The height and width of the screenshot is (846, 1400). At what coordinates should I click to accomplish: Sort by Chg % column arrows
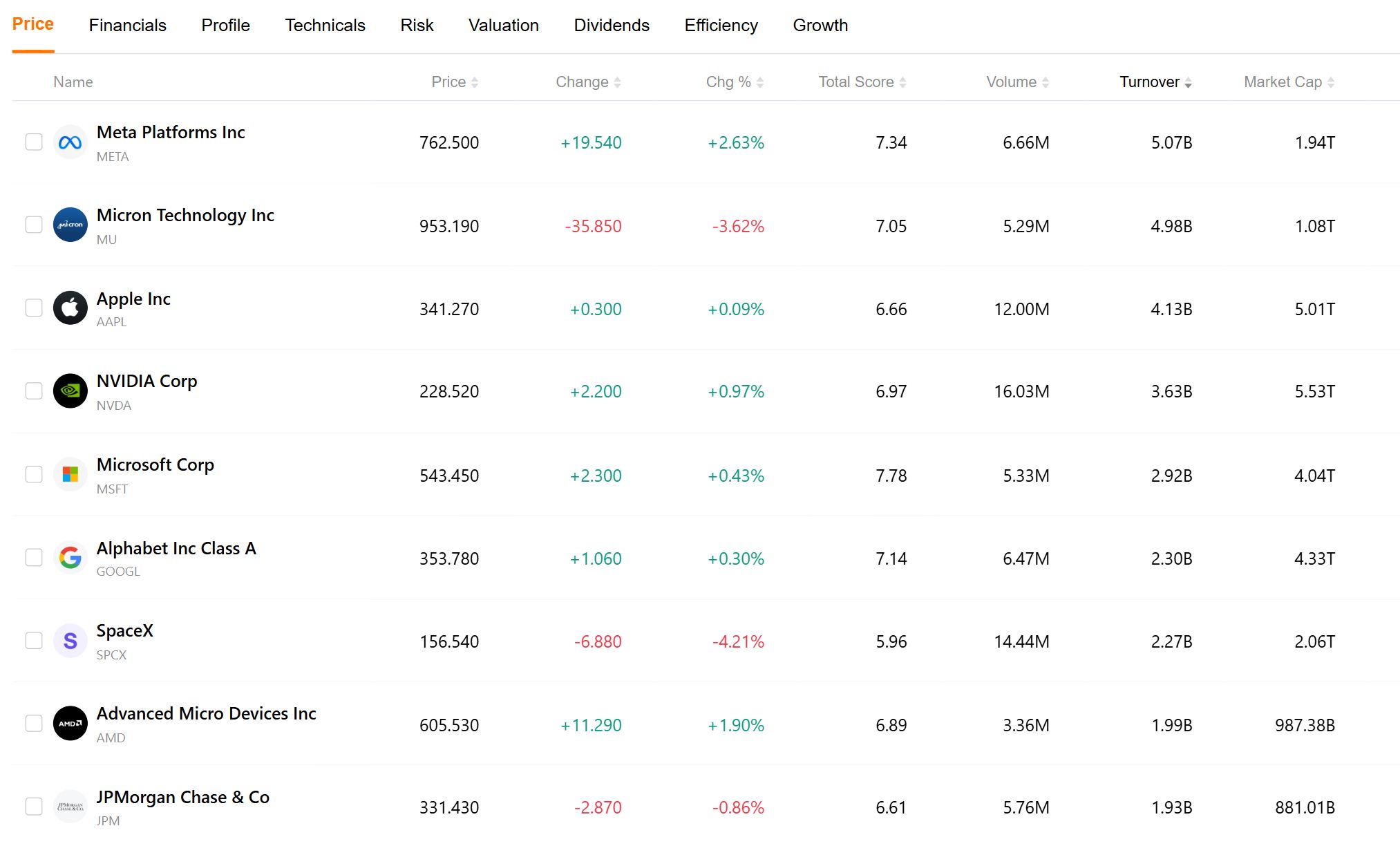pos(760,83)
